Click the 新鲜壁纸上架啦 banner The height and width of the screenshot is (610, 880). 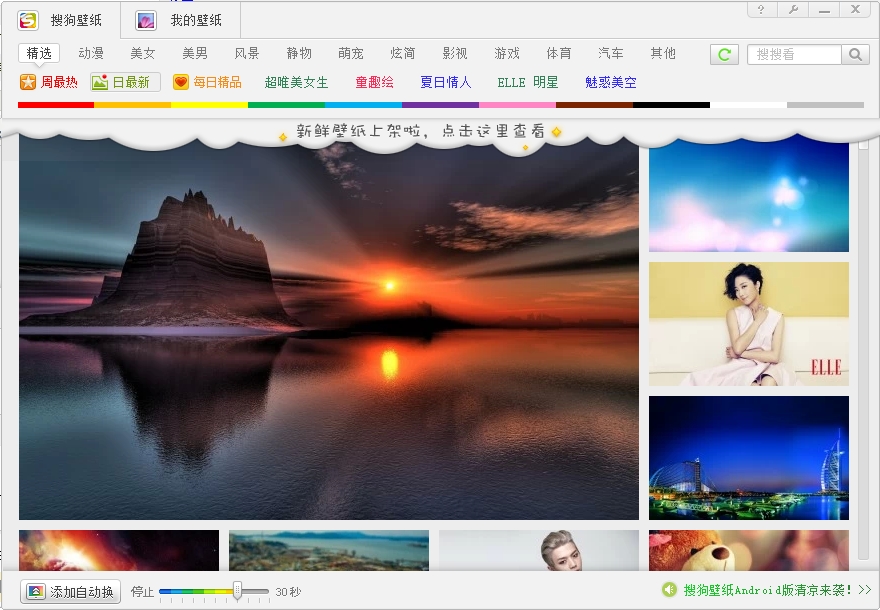pos(420,132)
